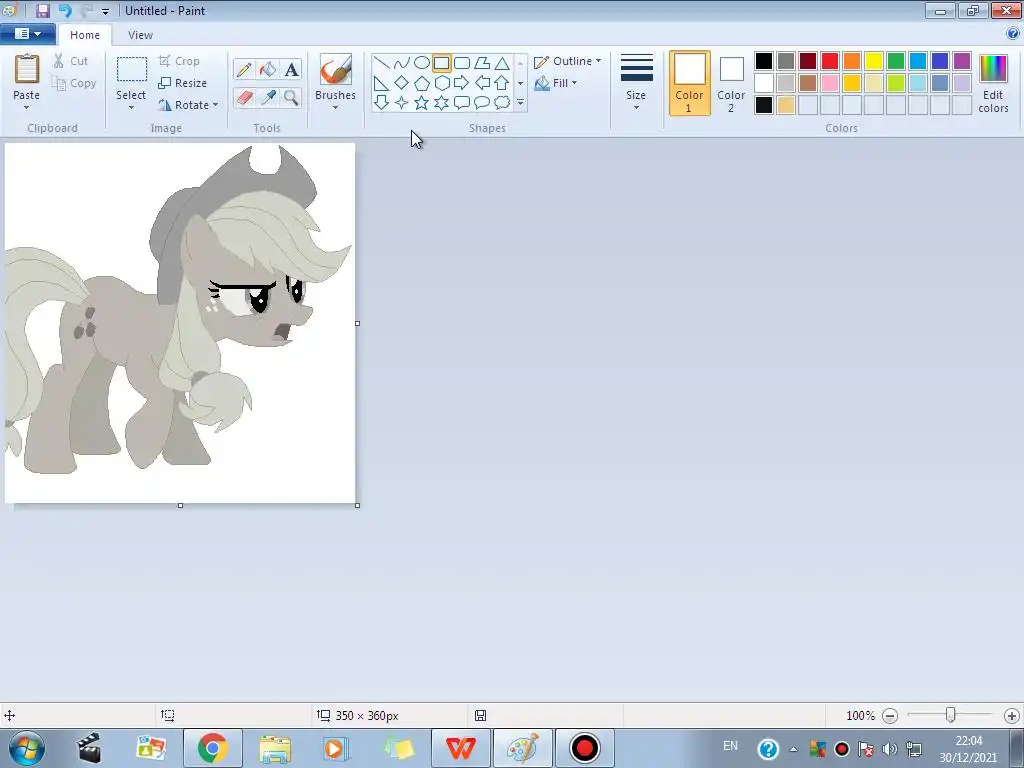This screenshot has width=1024, height=768.
Task: Click the zoom slider handle
Action: (951, 715)
